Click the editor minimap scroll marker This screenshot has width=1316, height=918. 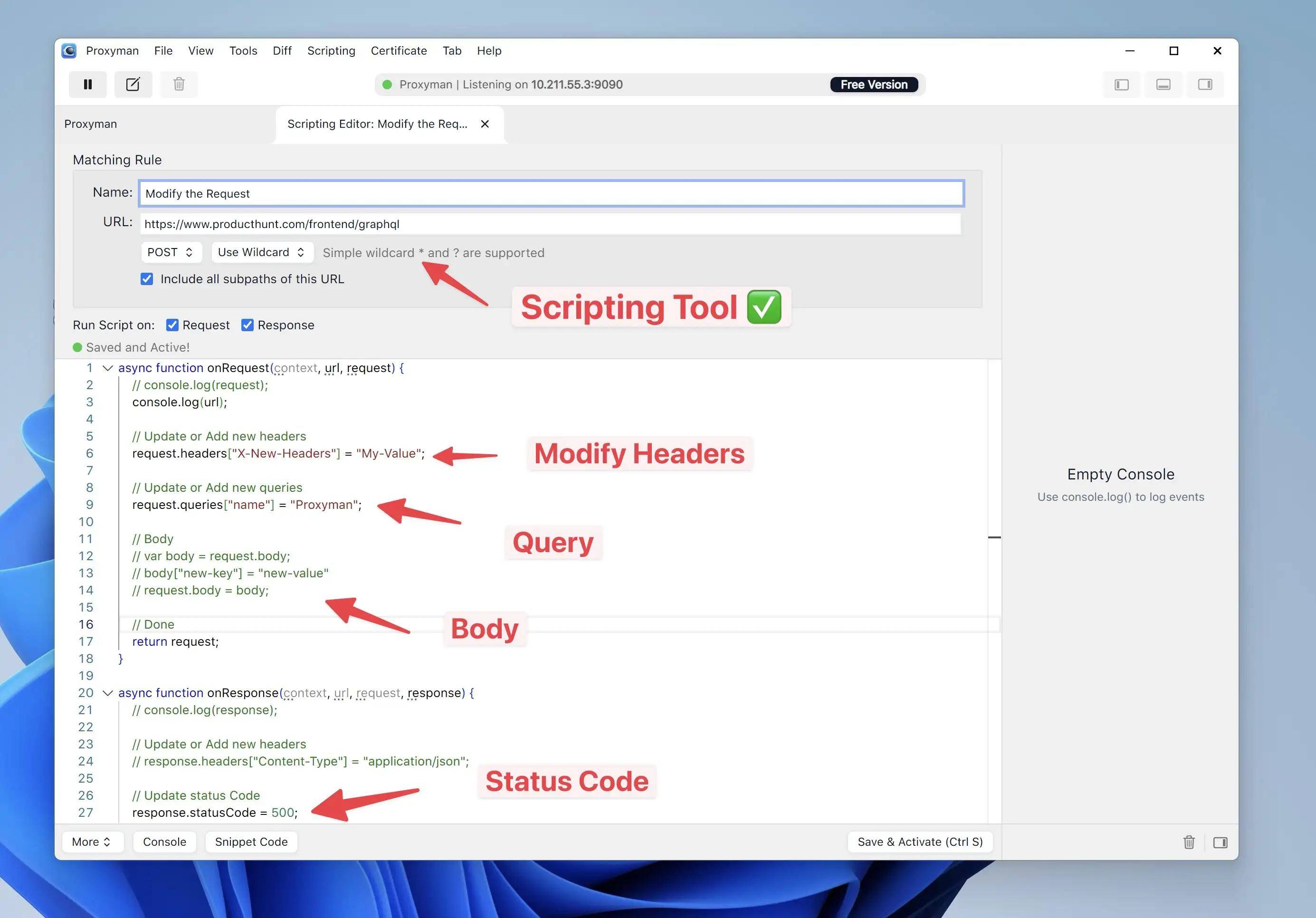coord(994,537)
